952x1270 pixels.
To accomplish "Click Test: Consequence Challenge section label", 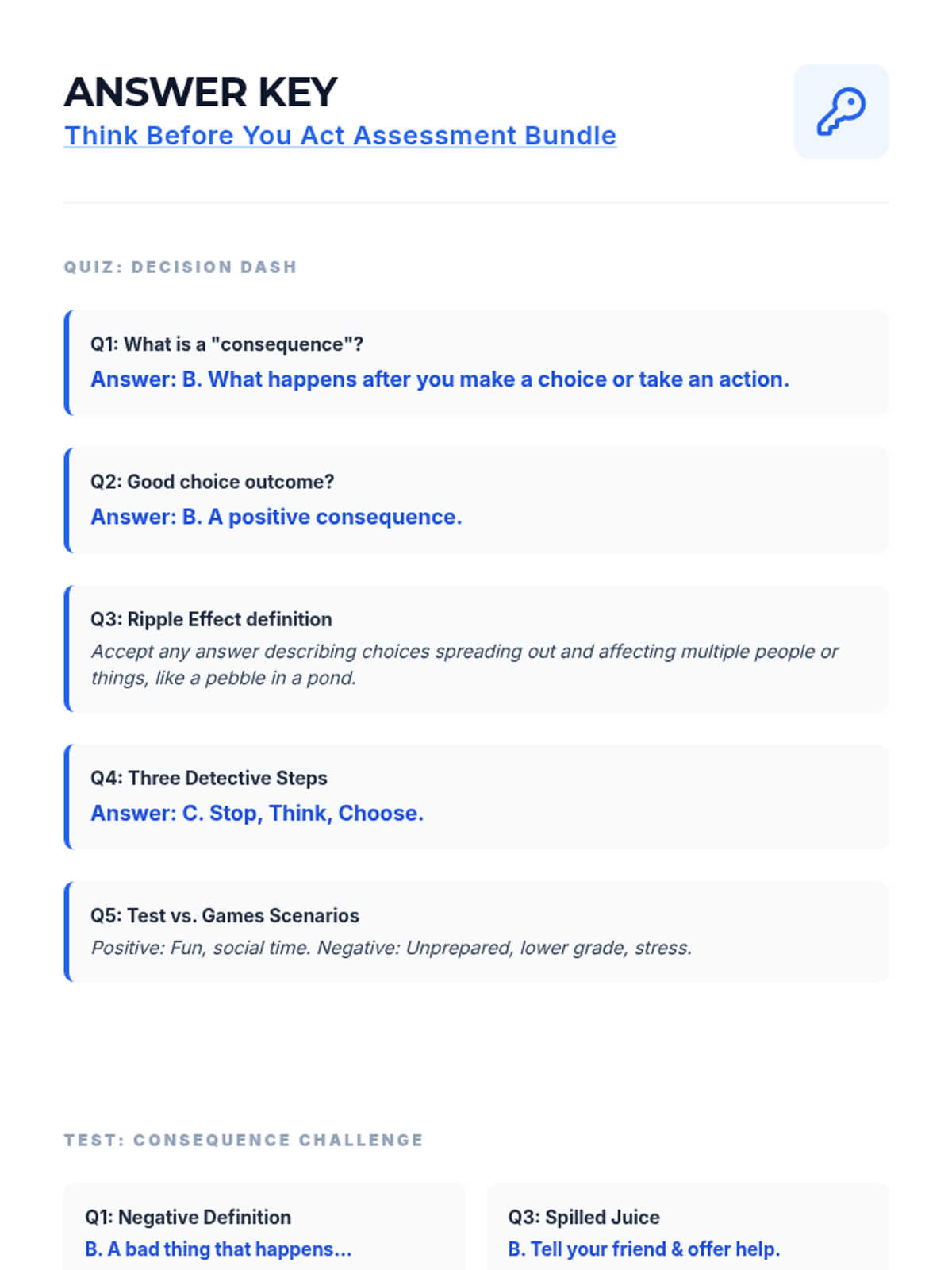I will (x=244, y=1141).
